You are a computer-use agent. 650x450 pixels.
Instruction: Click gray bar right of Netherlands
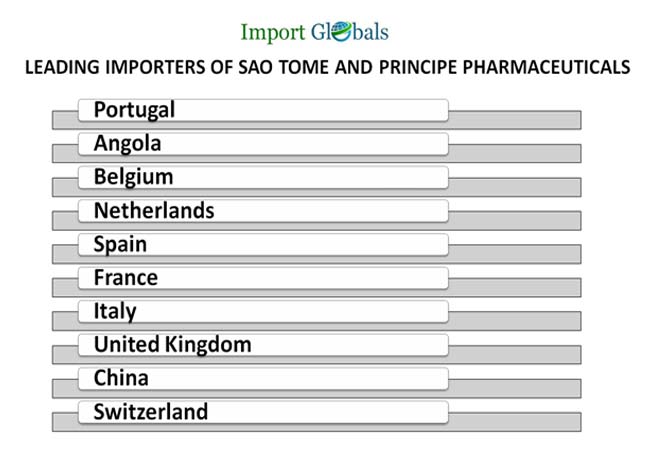(514, 221)
